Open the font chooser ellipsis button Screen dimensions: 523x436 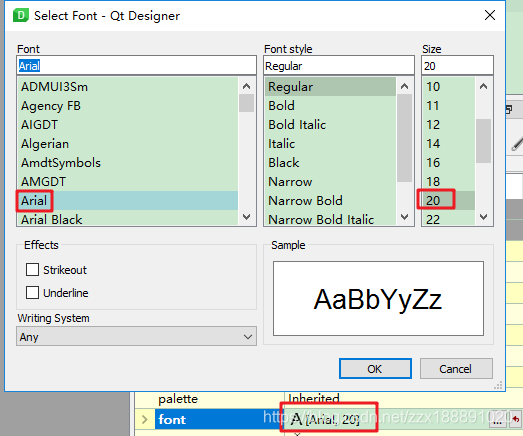(x=498, y=420)
